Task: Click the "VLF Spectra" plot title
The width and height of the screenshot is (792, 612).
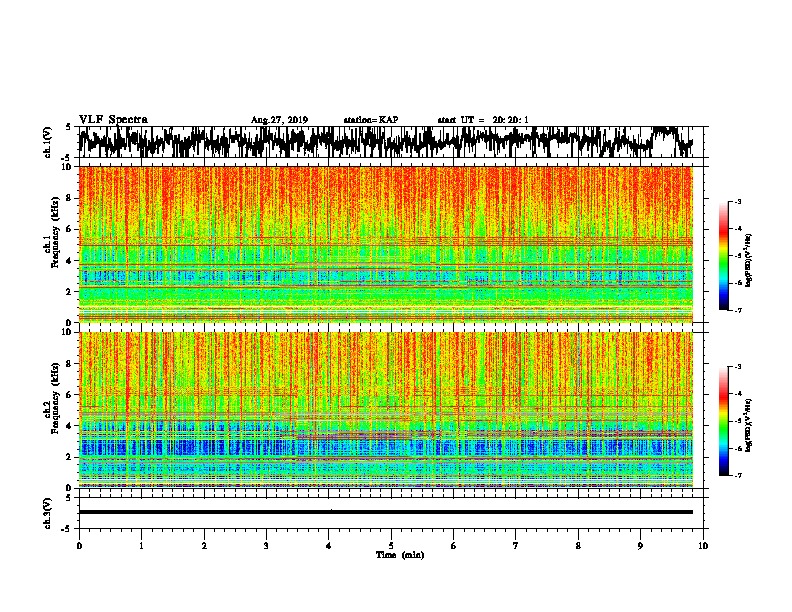Action: (x=113, y=120)
